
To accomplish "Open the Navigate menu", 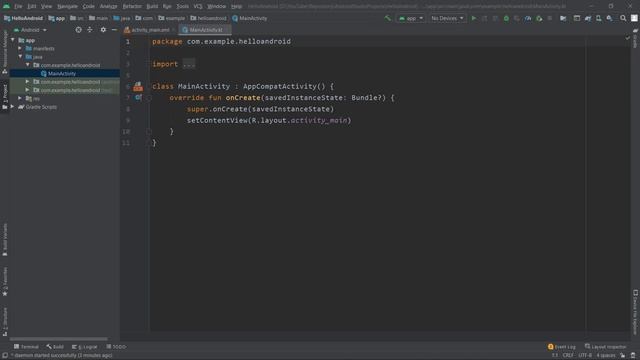I will [x=67, y=6].
